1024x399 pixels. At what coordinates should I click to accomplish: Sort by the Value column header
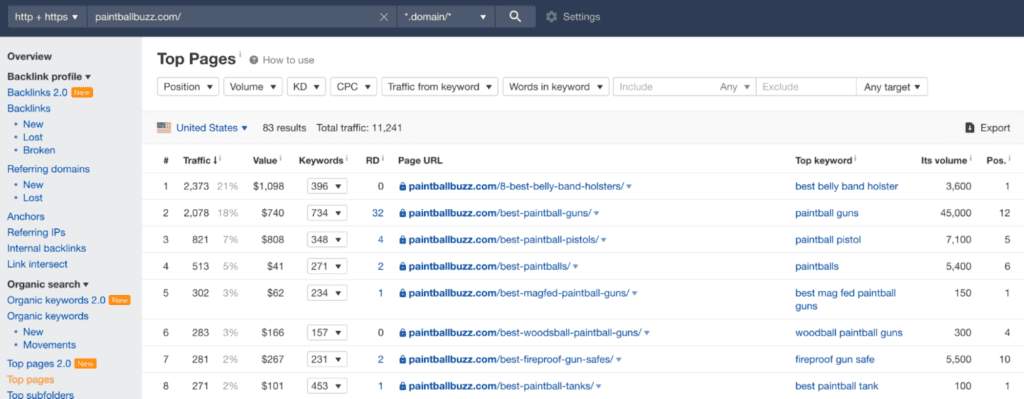pos(265,160)
